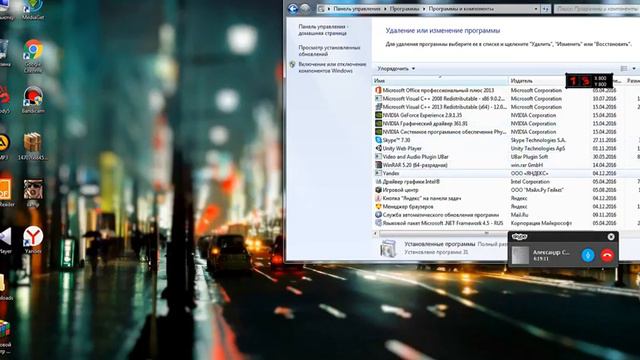Image resolution: width=640 pixels, height=360 pixels.
Task: Select the Microsoft Office 2013 program icon
Action: point(378,90)
